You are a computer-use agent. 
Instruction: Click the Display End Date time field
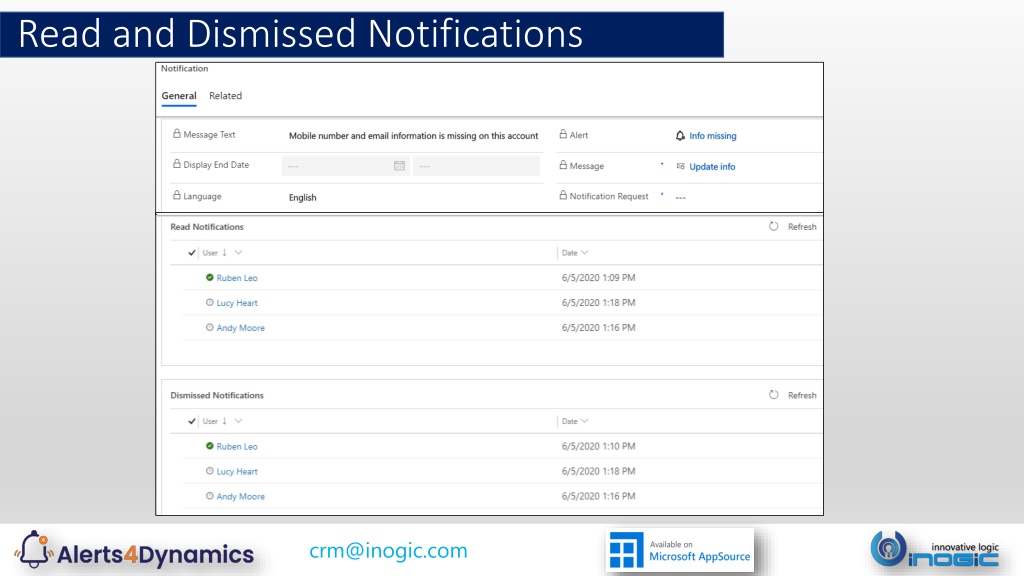tap(476, 166)
